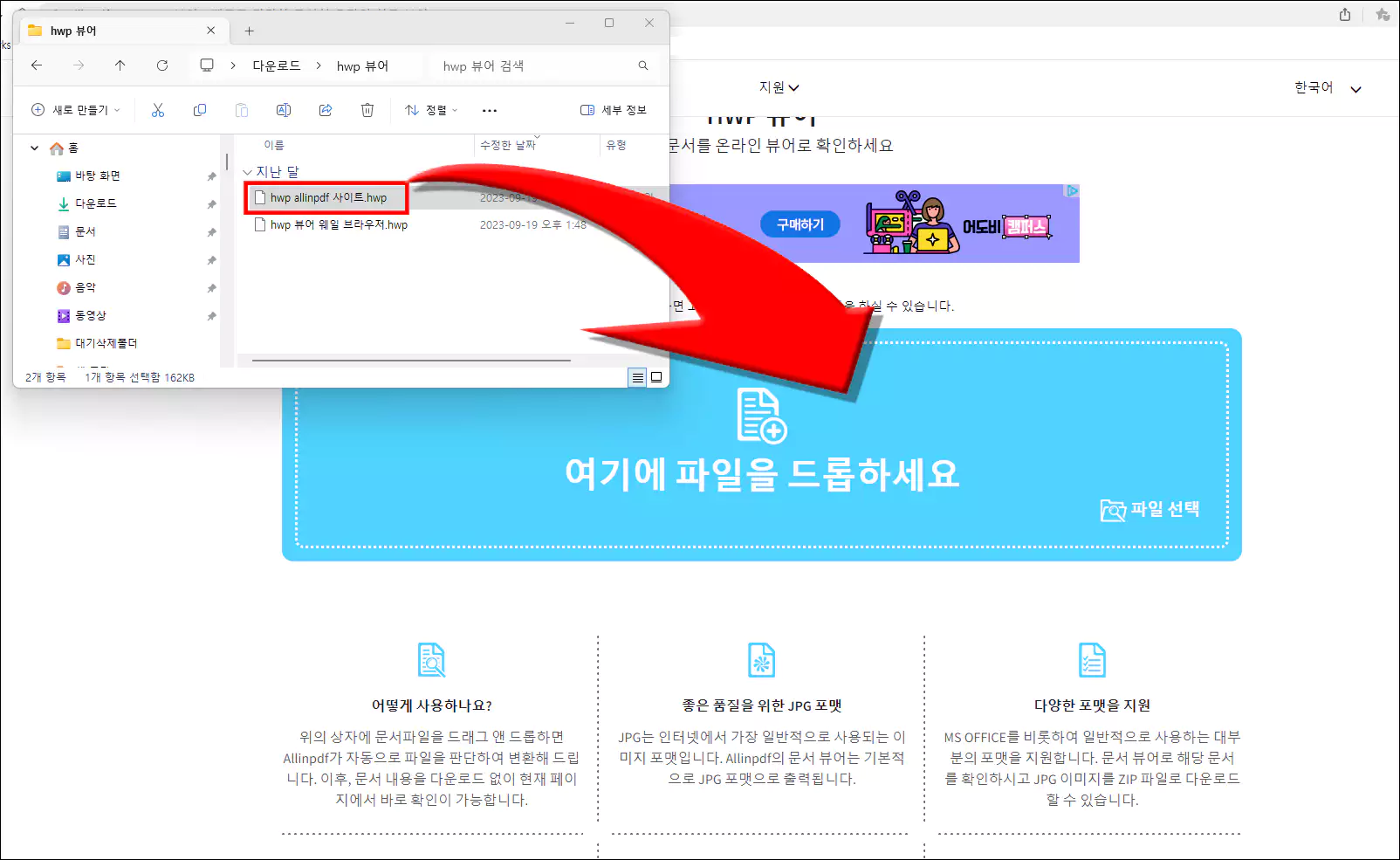Click the Share icon in Explorer toolbar
Screen dimensions: 1400x860
point(325,110)
